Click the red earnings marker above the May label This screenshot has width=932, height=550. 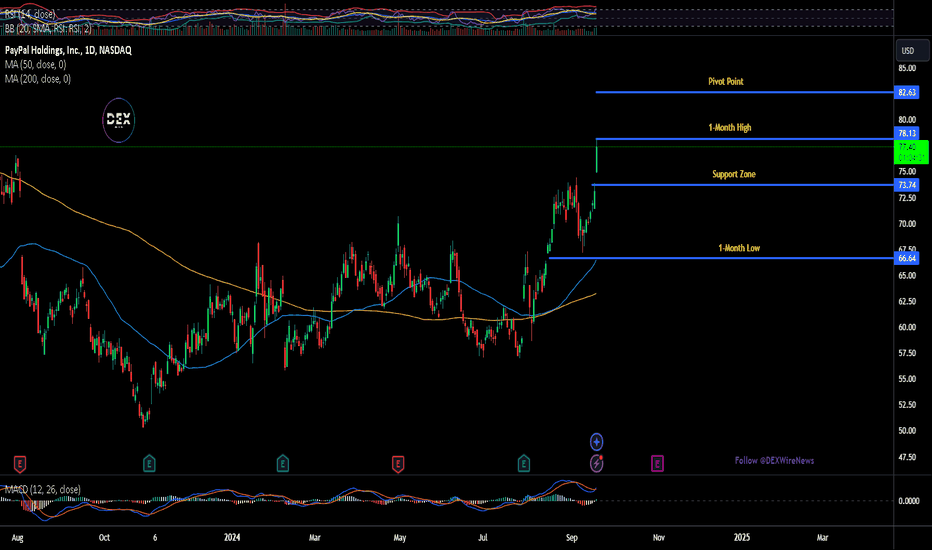pos(398,464)
